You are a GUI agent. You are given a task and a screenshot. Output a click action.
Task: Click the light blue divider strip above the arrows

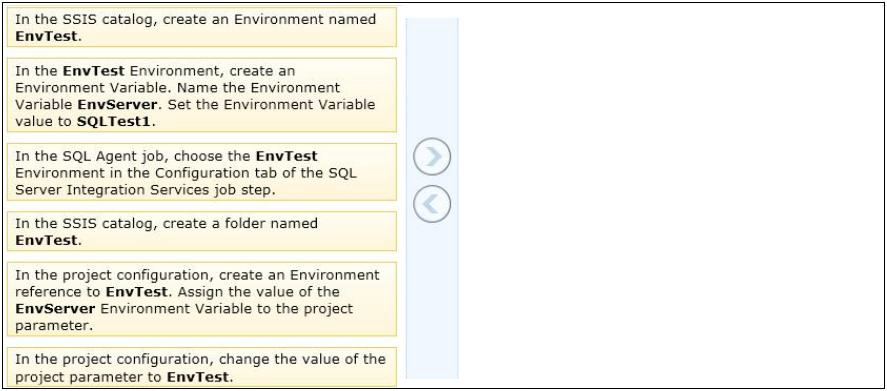coord(432,76)
